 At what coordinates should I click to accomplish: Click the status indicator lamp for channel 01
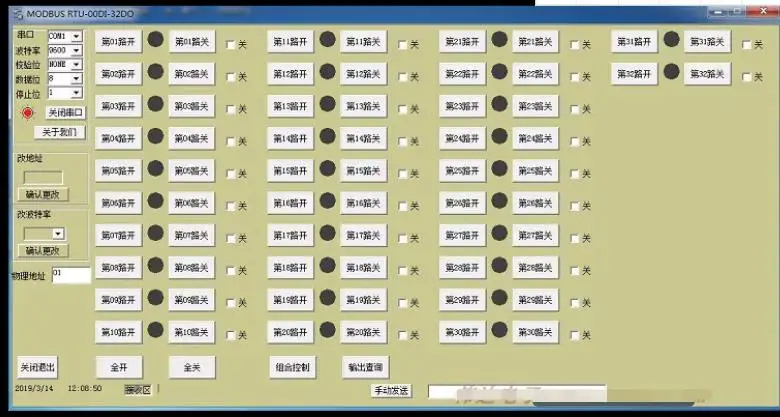pos(156,39)
